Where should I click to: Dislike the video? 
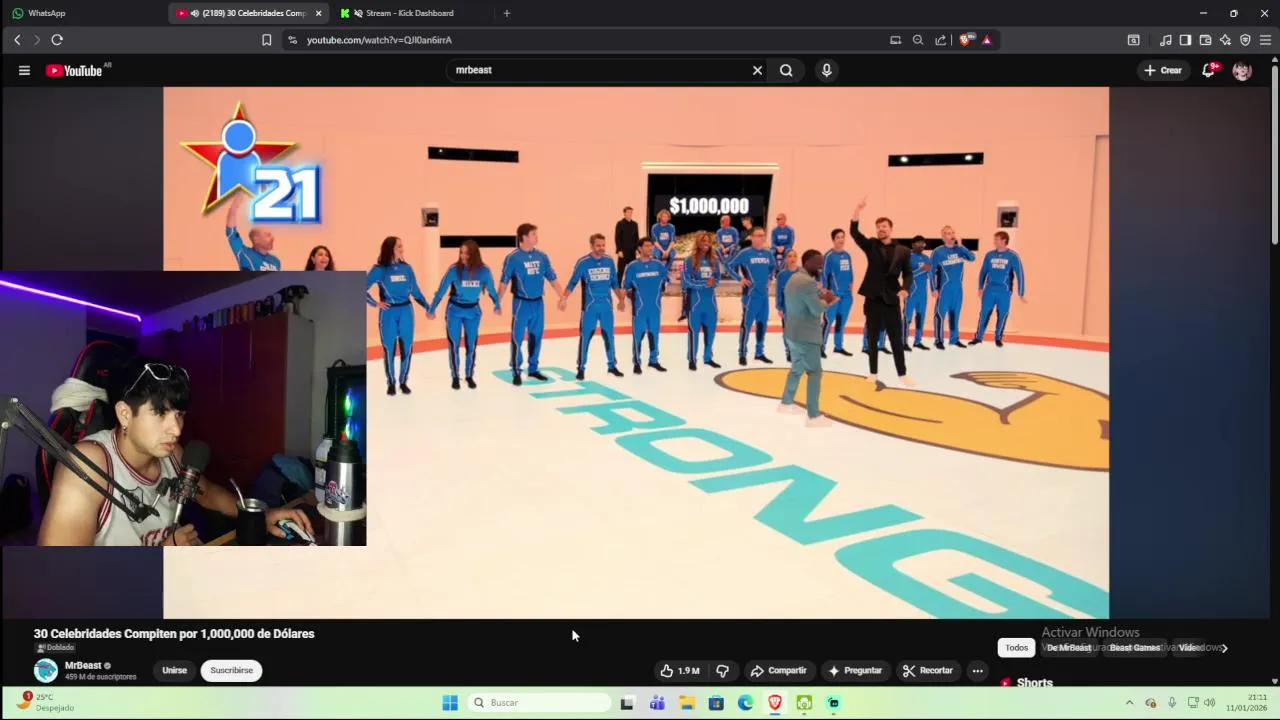(723, 670)
